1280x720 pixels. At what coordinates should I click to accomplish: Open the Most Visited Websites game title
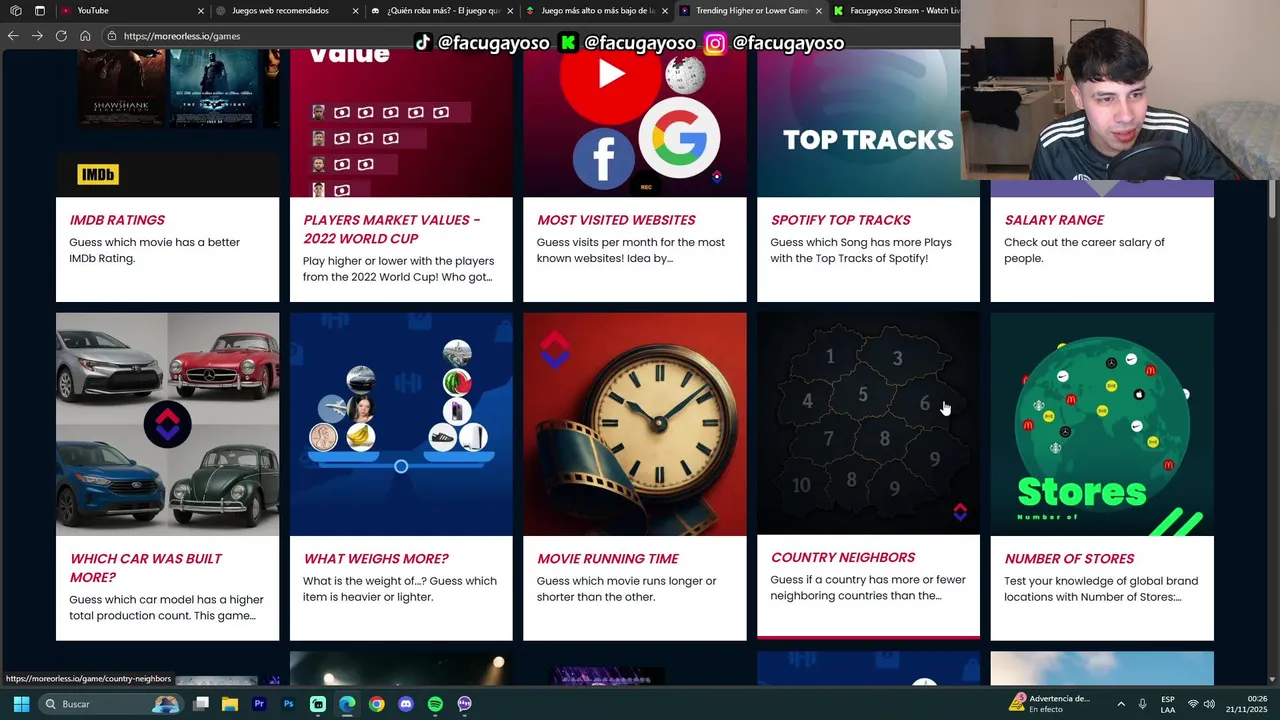pos(616,220)
